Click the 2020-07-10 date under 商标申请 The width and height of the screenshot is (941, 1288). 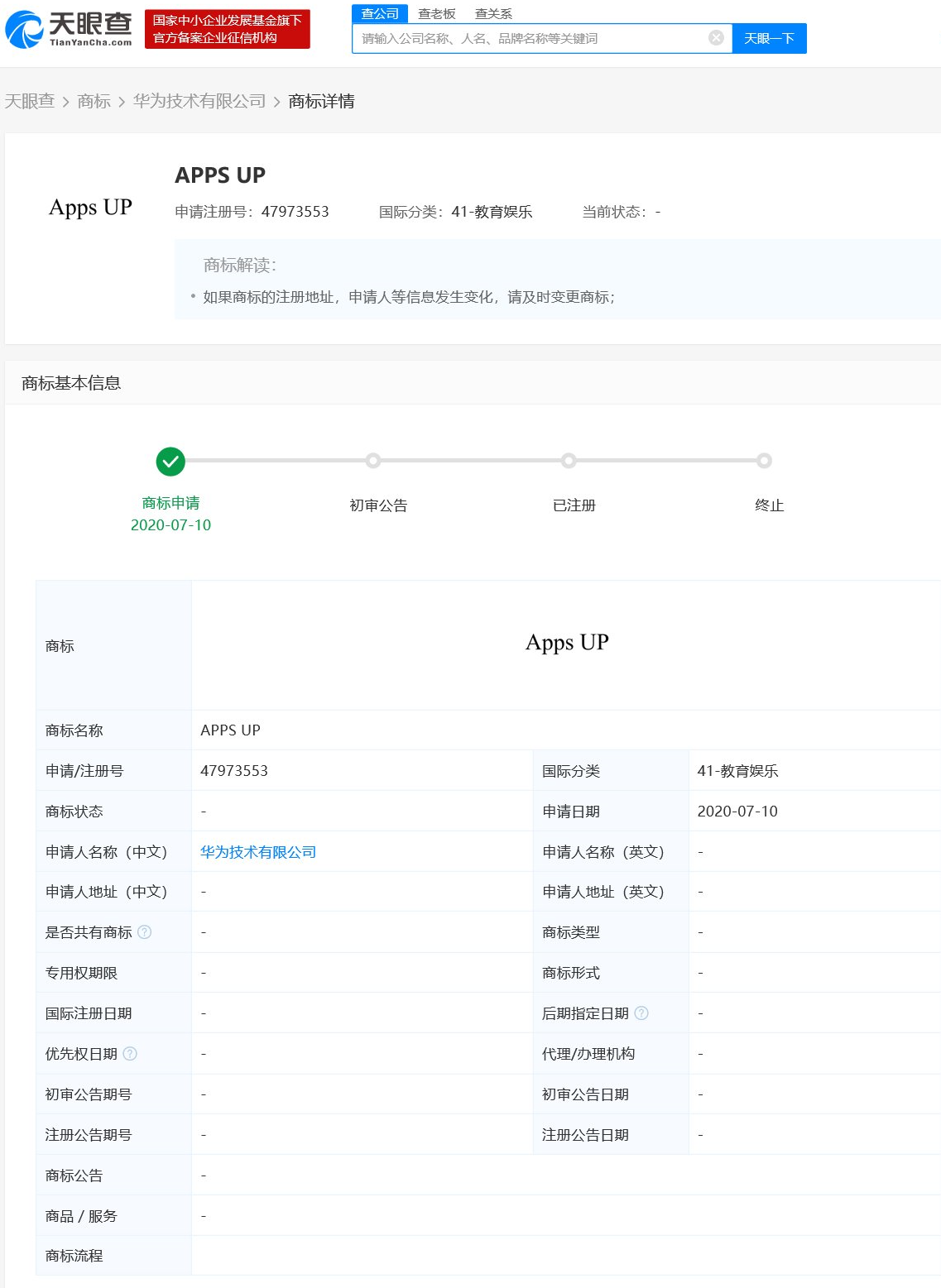(170, 525)
